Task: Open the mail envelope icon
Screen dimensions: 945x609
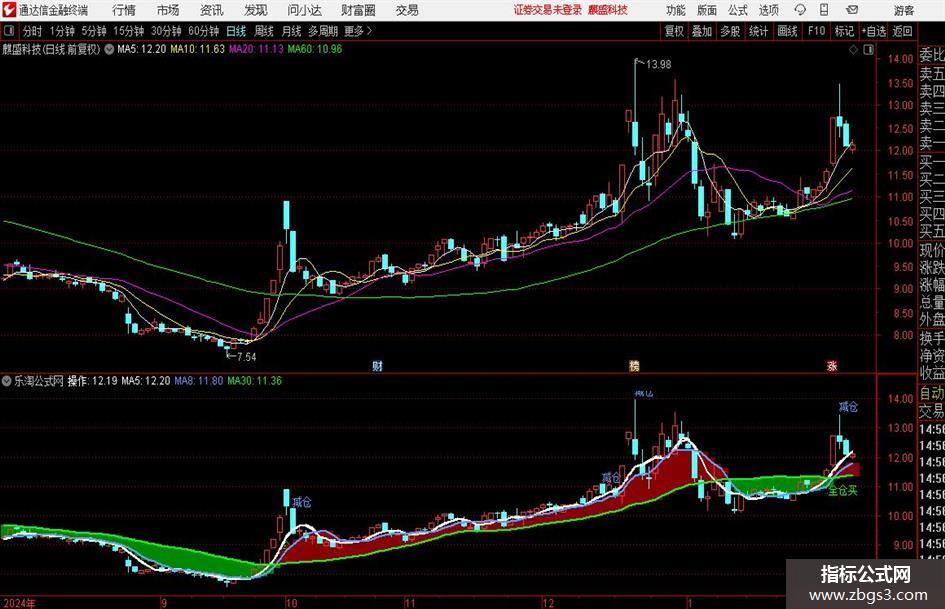Action: pyautogui.click(x=852, y=10)
